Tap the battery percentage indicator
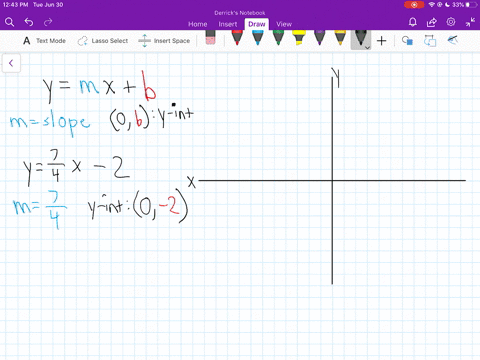Screen dimensions: 480x360 (458, 5)
